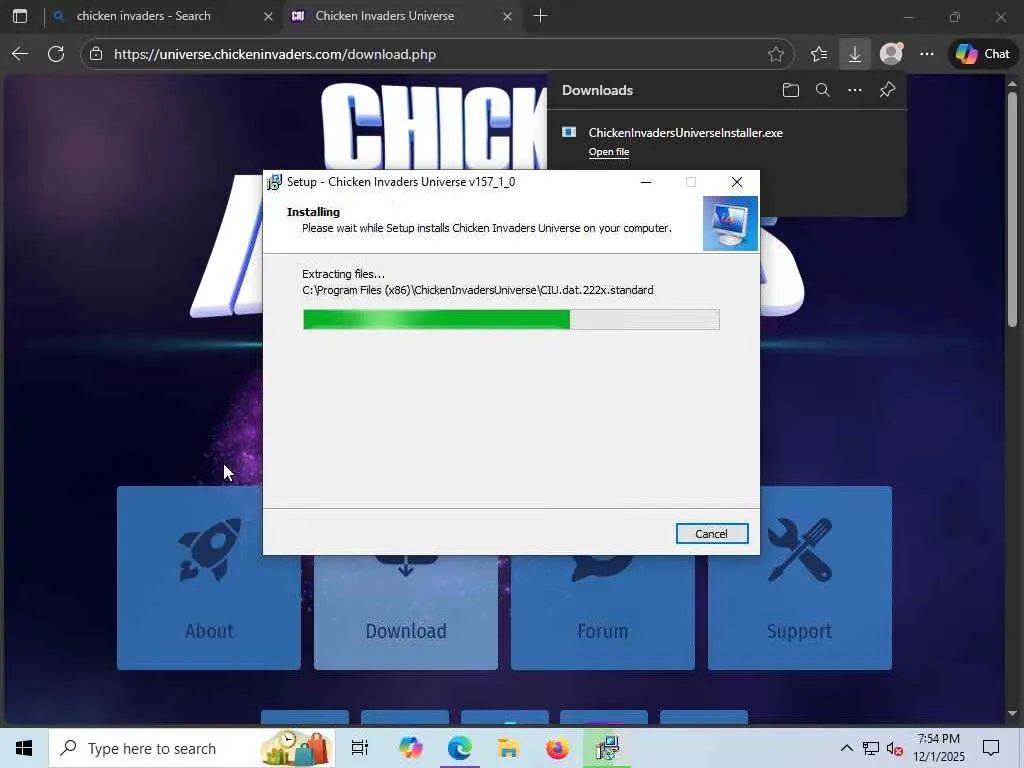
Task: Click the Download tile on webpage
Action: [406, 612]
